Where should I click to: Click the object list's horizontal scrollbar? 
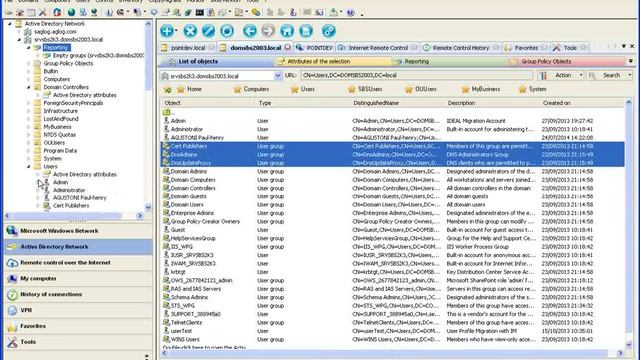tap(389, 353)
